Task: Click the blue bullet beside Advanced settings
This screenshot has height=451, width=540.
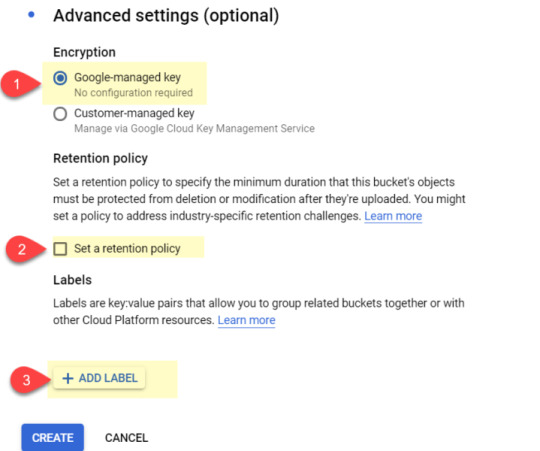Action: point(31,14)
